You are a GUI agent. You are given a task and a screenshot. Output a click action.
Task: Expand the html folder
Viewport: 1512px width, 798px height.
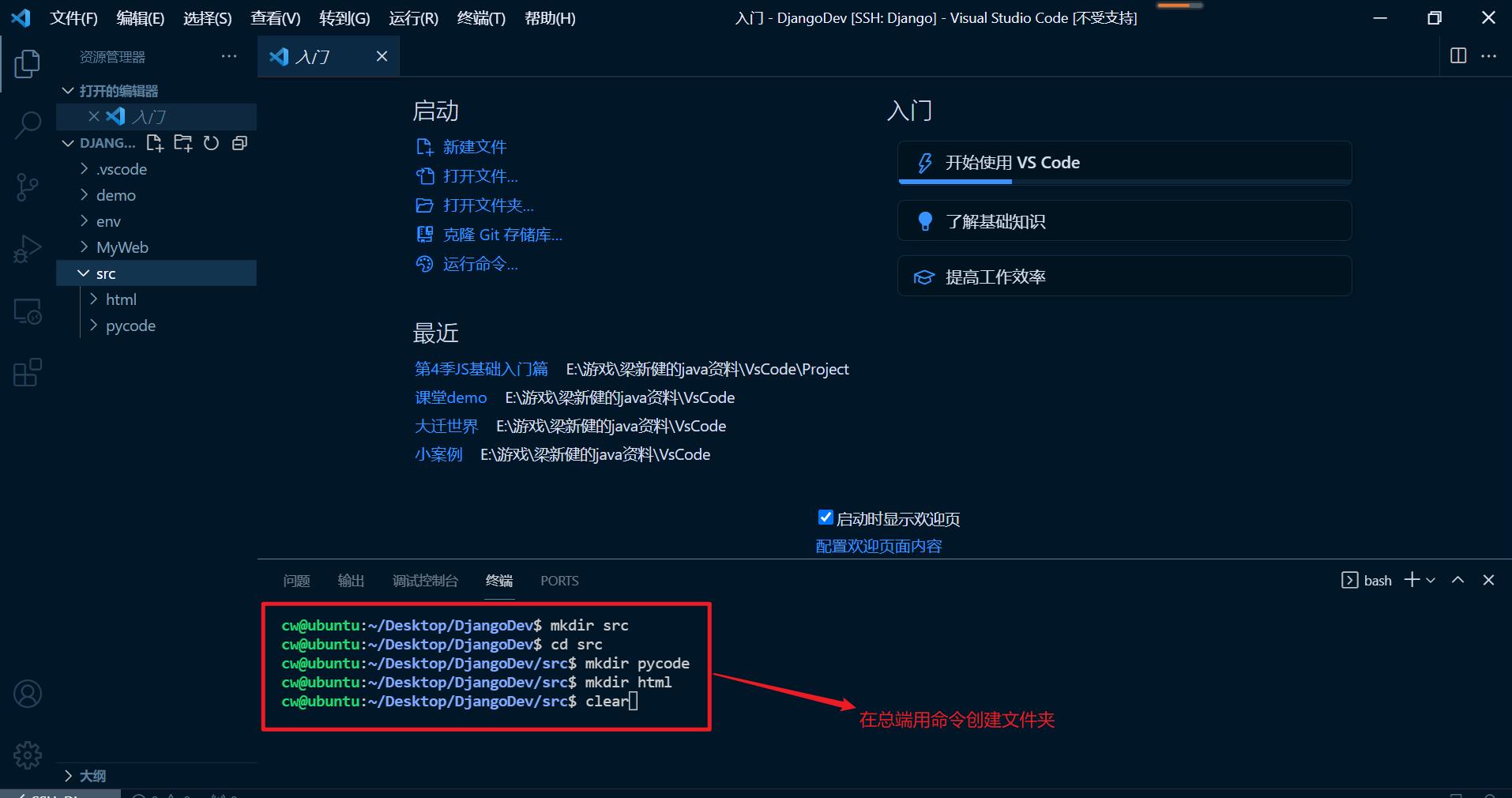coord(156,299)
